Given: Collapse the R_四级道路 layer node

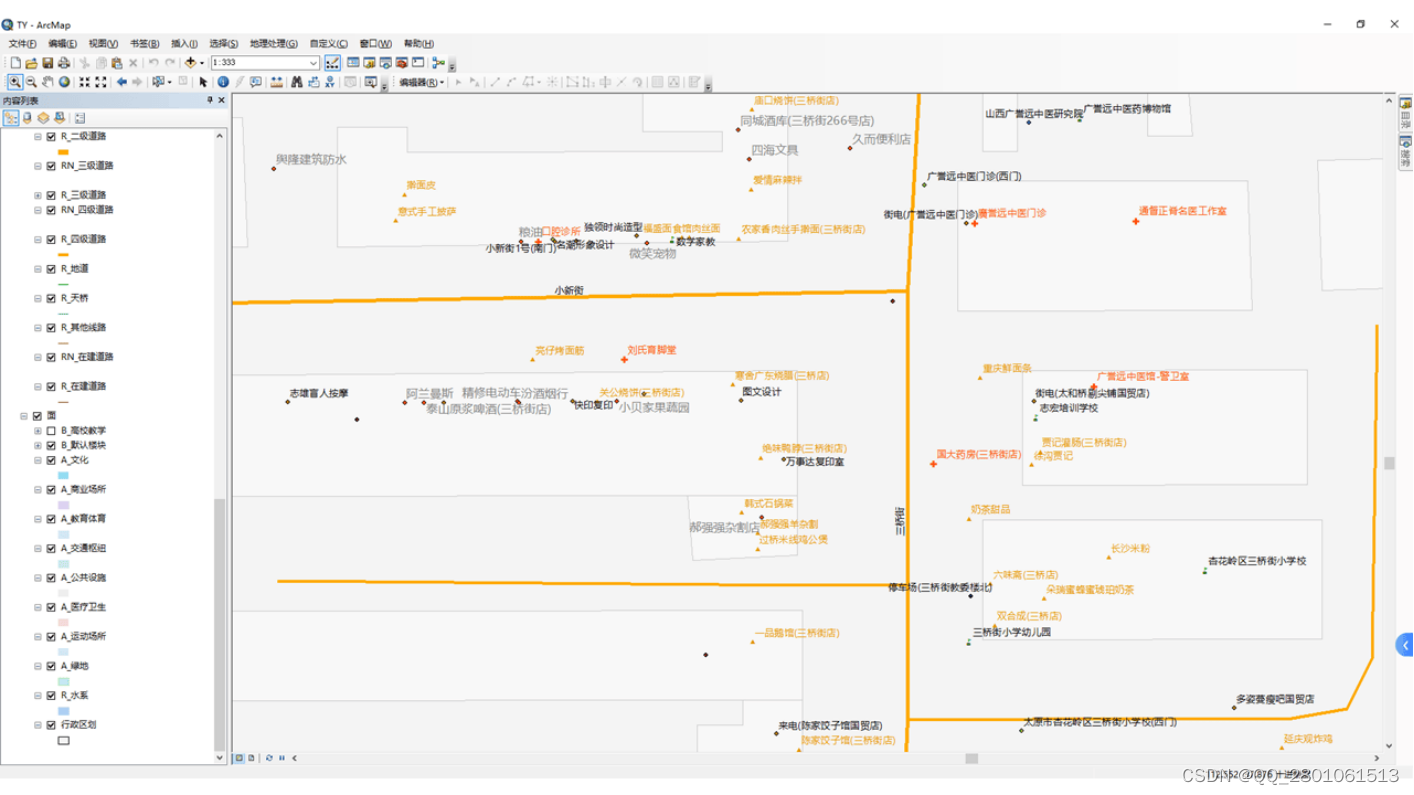Looking at the screenshot, I should 38,239.
